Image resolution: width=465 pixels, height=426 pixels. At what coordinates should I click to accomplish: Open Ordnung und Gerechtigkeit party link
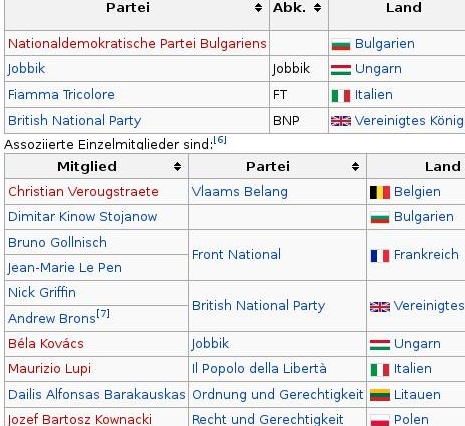click(x=277, y=395)
